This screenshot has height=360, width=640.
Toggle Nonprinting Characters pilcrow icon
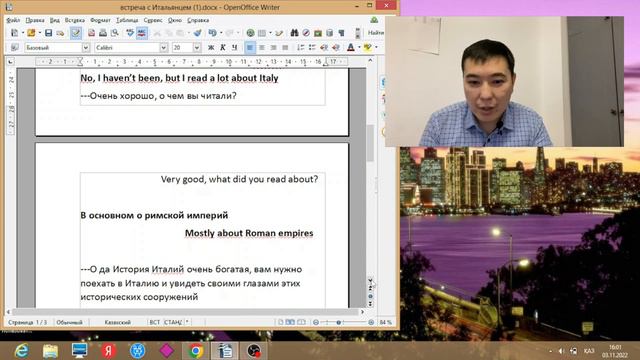(341, 33)
